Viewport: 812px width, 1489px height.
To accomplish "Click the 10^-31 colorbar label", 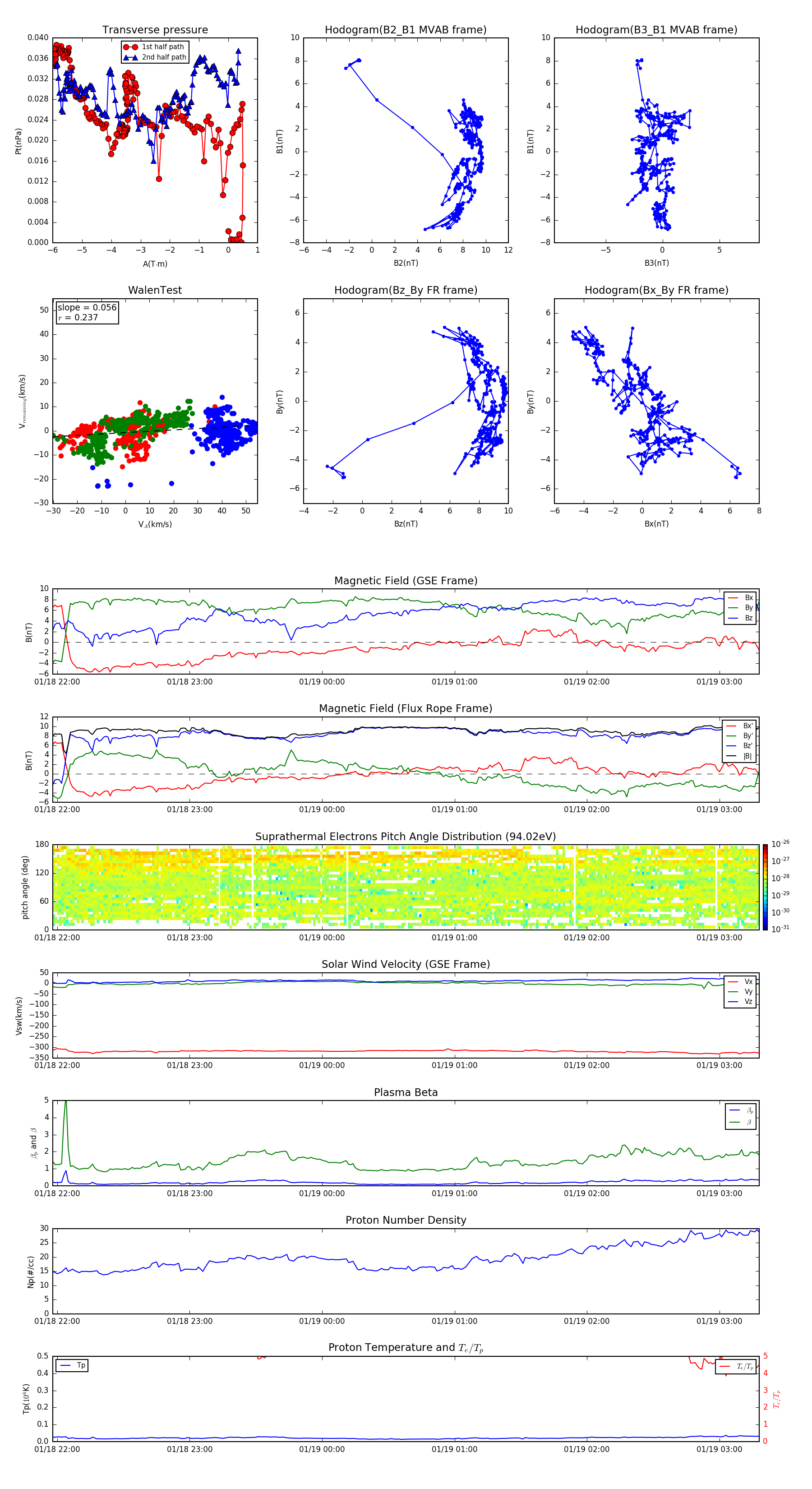I will 780,929.
